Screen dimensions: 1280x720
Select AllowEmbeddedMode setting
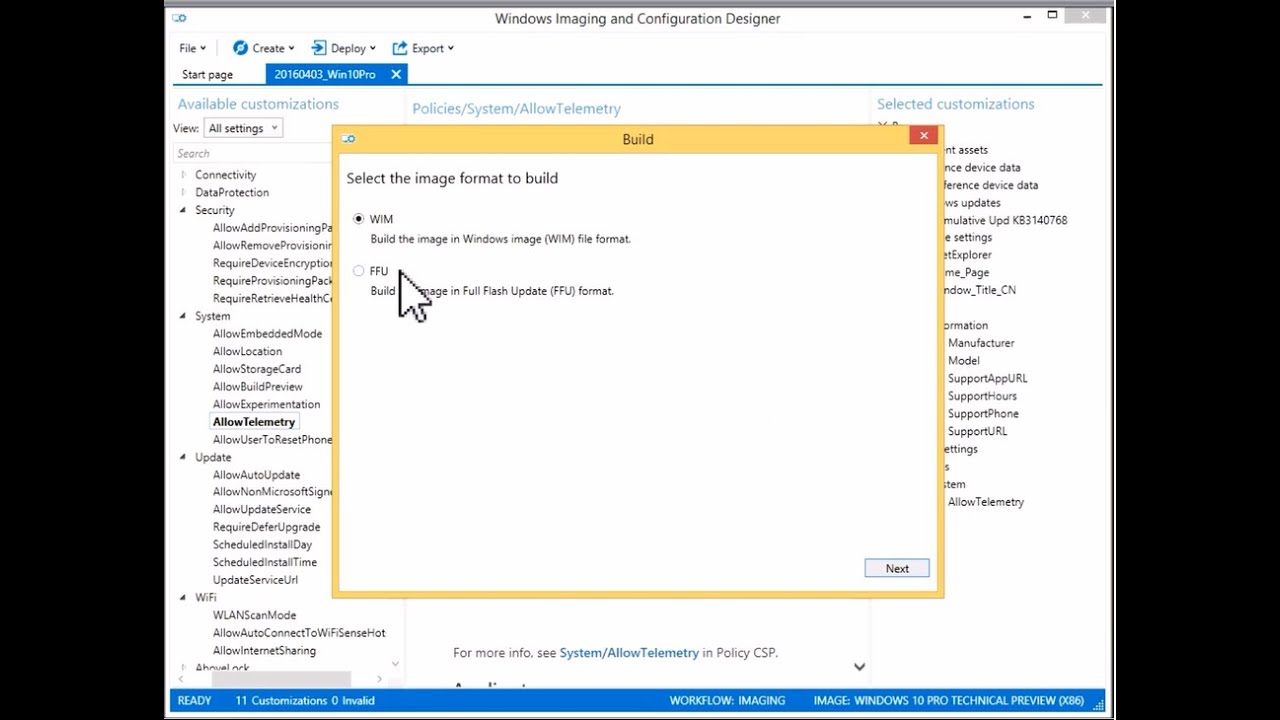pyautogui.click(x=267, y=334)
